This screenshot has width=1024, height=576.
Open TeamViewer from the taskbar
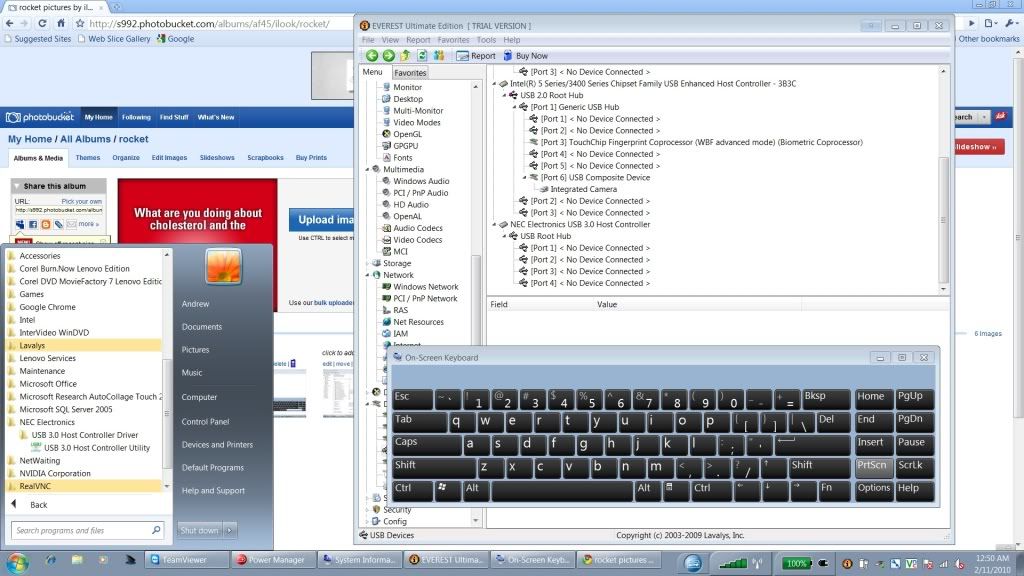coord(185,560)
